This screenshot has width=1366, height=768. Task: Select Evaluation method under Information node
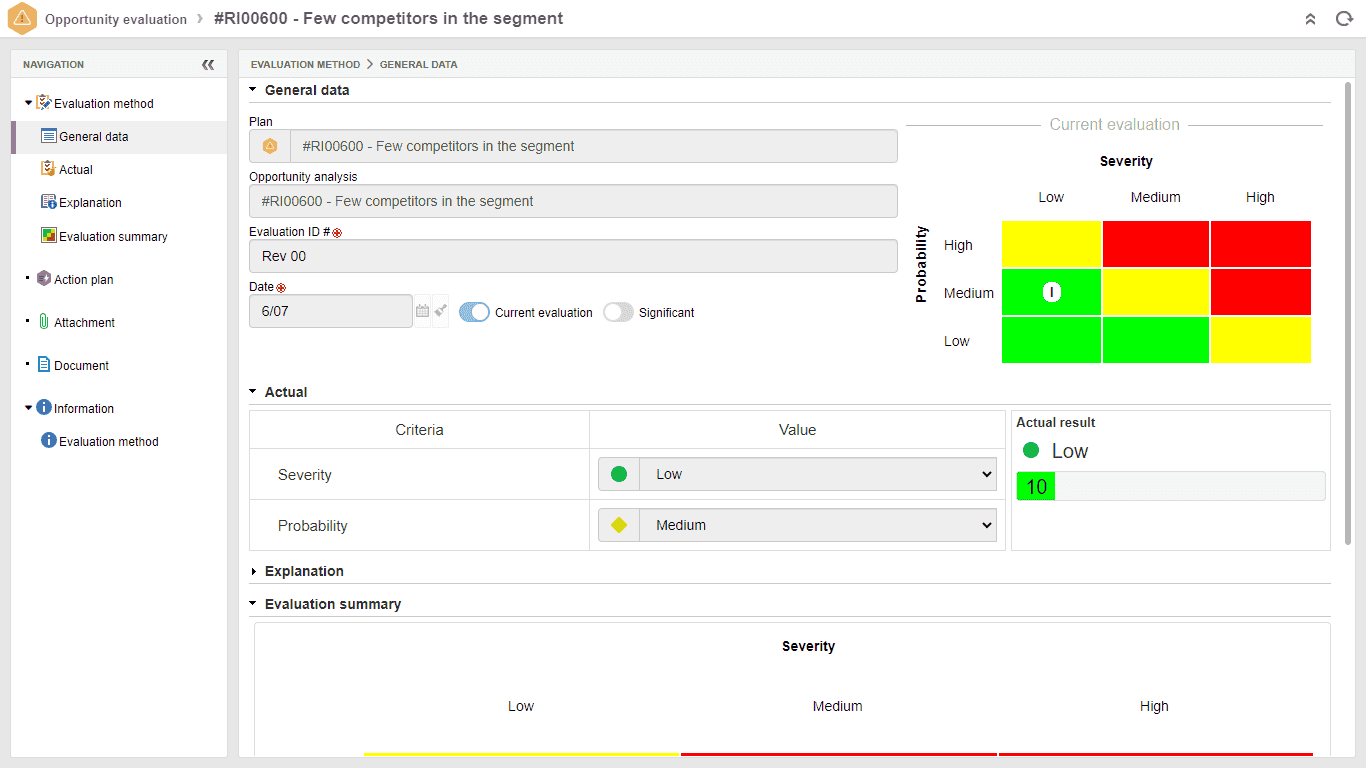click(109, 442)
